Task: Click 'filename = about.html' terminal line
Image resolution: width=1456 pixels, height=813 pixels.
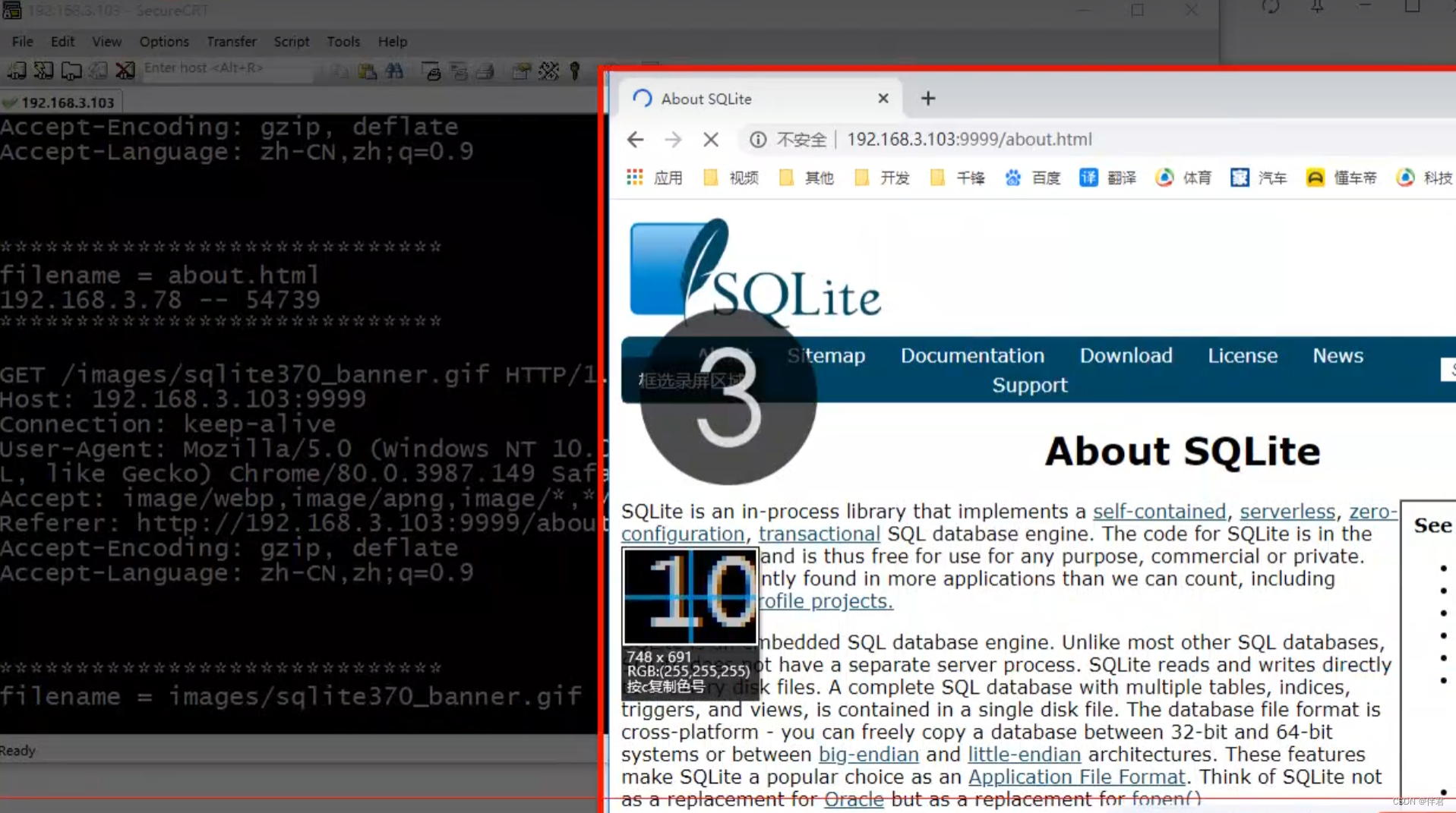Action: point(159,275)
